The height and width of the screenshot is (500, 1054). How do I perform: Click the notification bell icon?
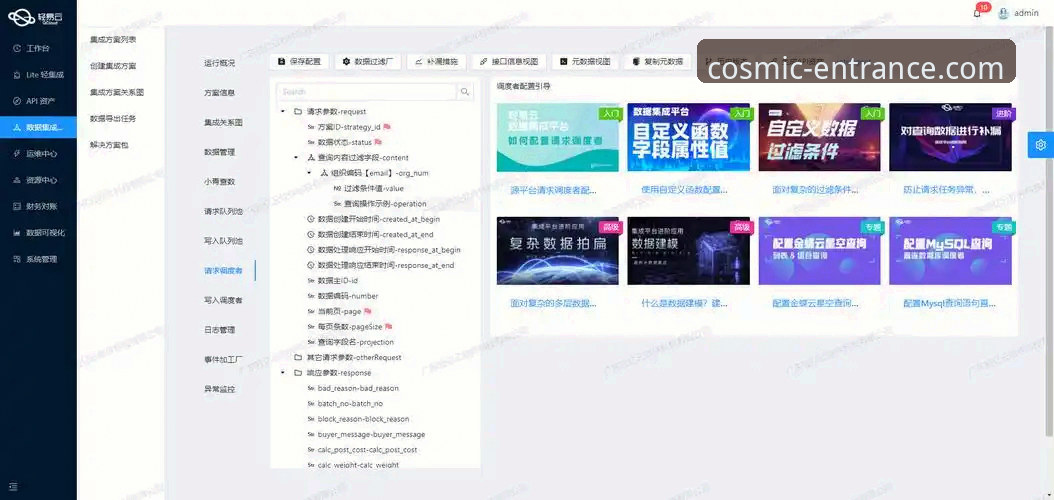[977, 13]
